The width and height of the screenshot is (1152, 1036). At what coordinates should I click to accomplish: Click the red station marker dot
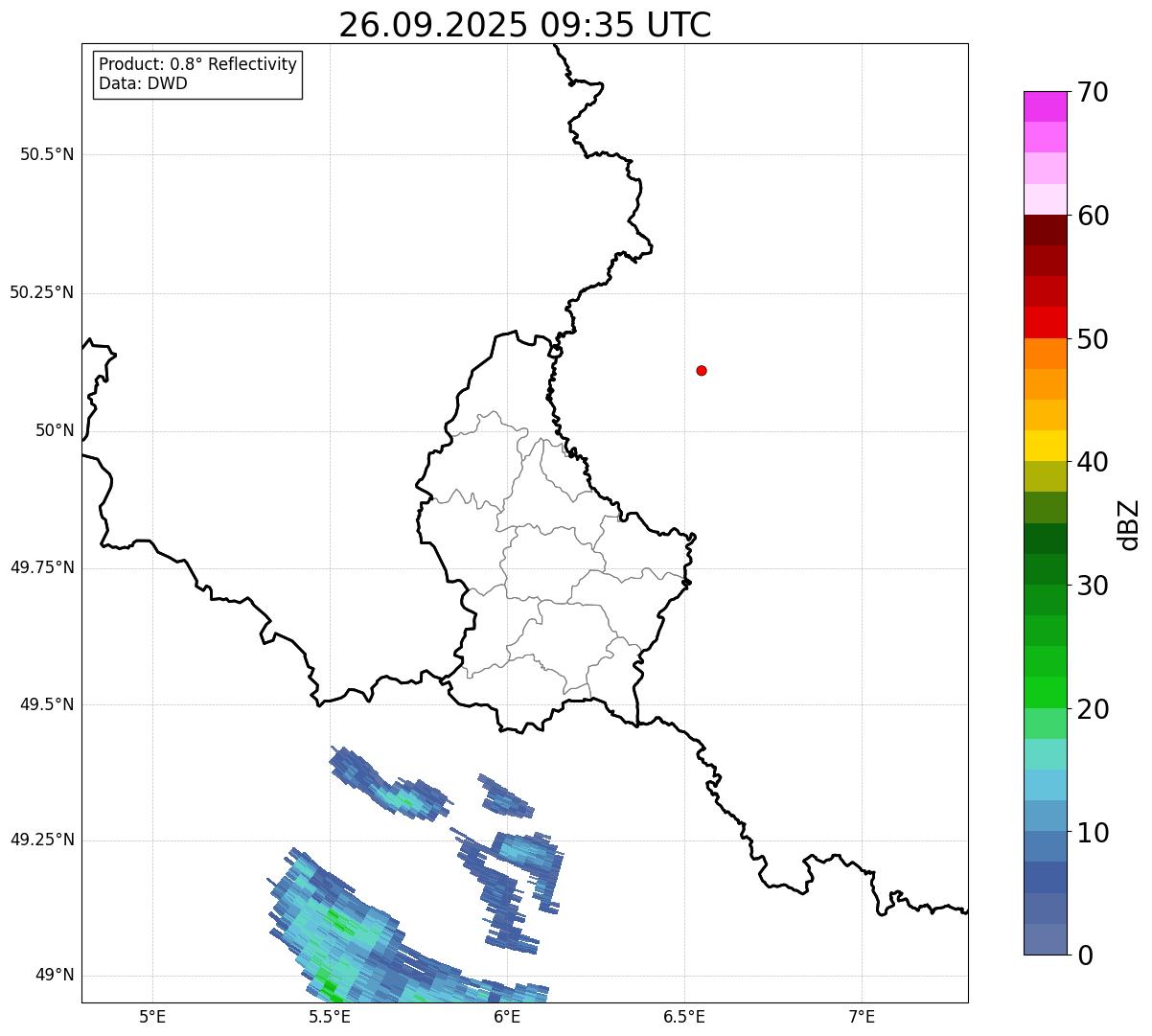[702, 370]
